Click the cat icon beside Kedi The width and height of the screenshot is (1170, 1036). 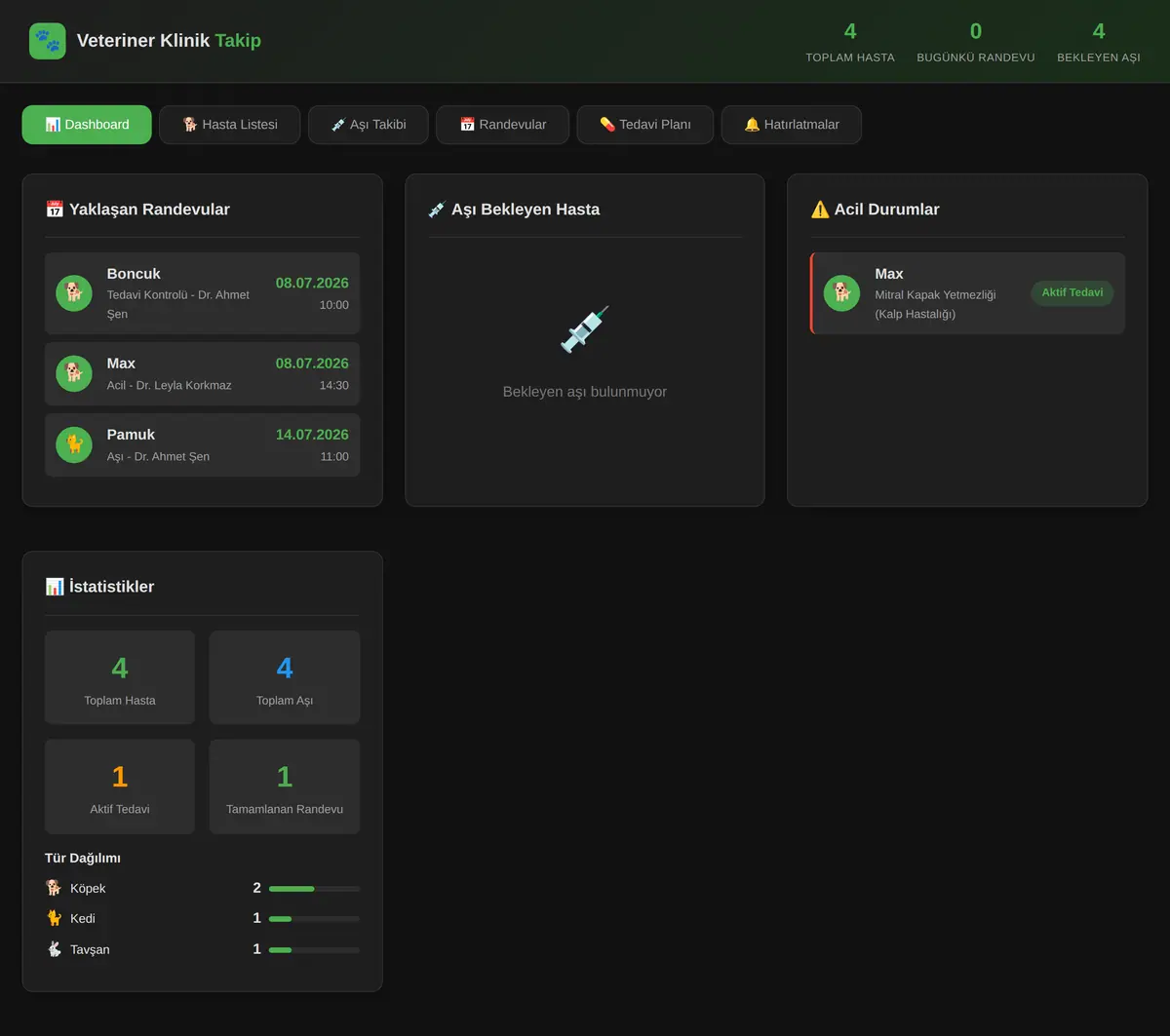click(x=54, y=918)
